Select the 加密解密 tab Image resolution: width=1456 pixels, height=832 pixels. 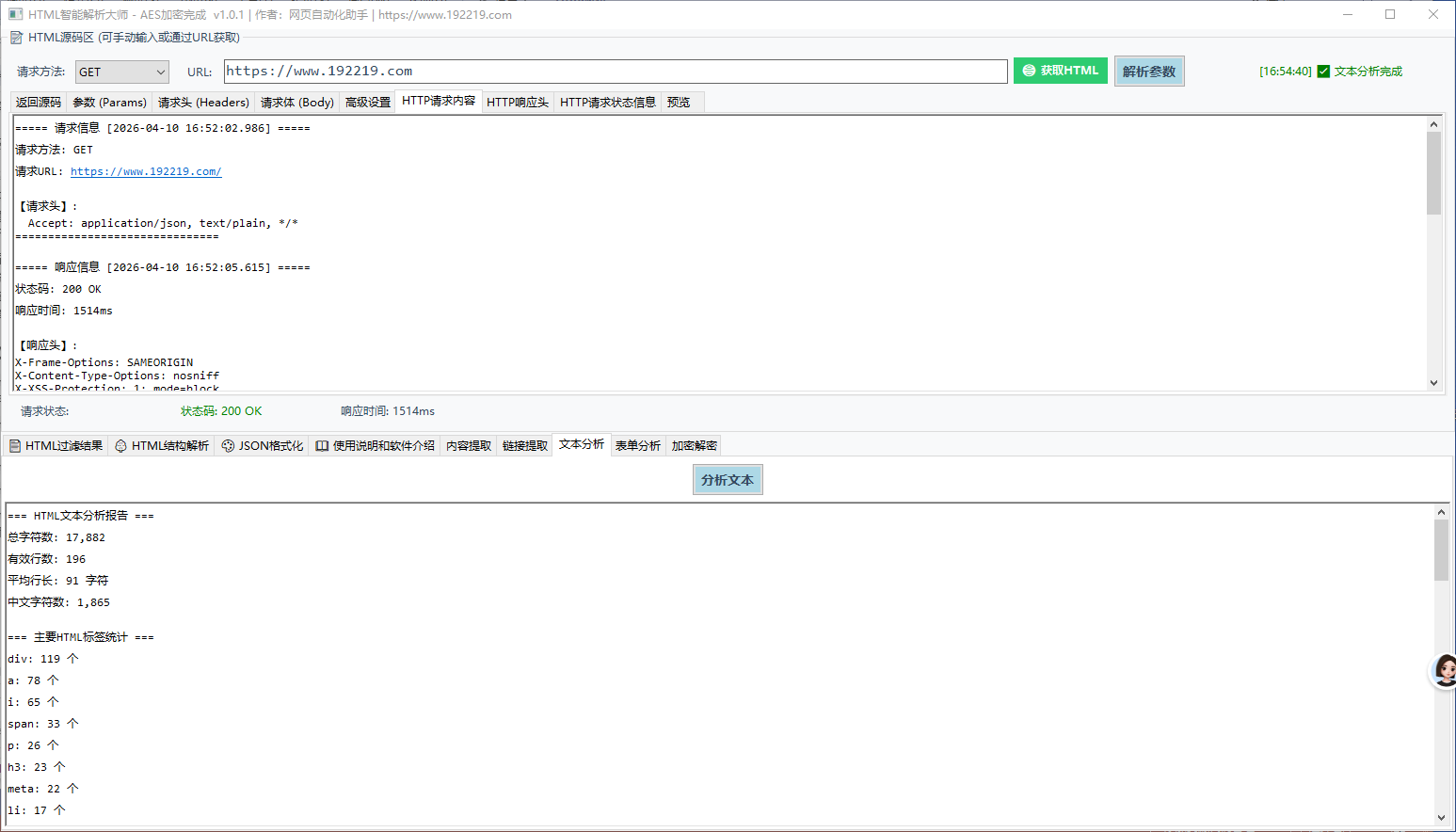click(x=694, y=446)
